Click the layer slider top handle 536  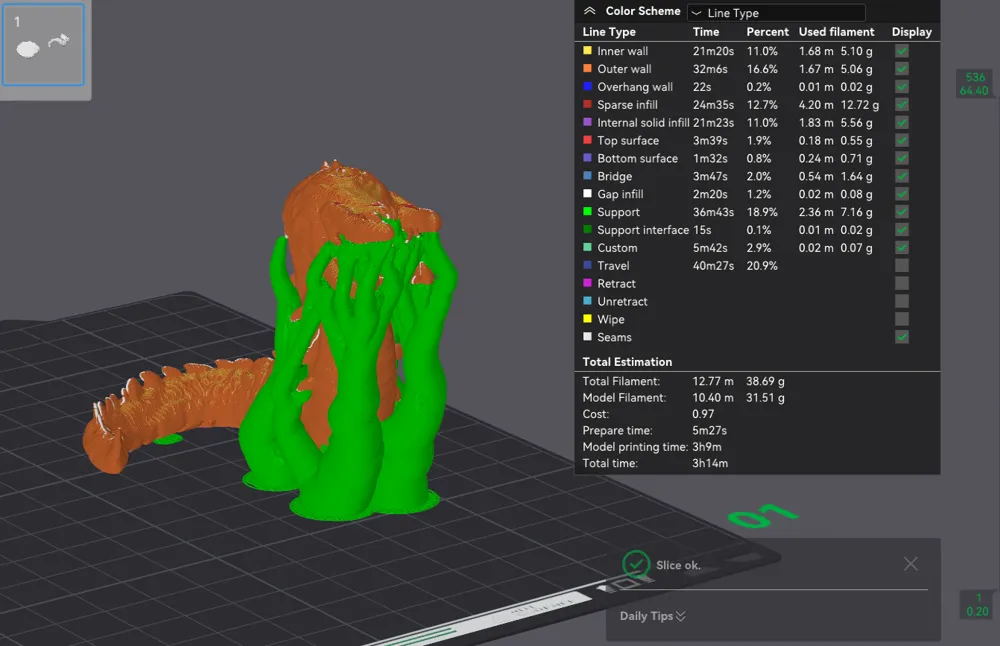974,84
